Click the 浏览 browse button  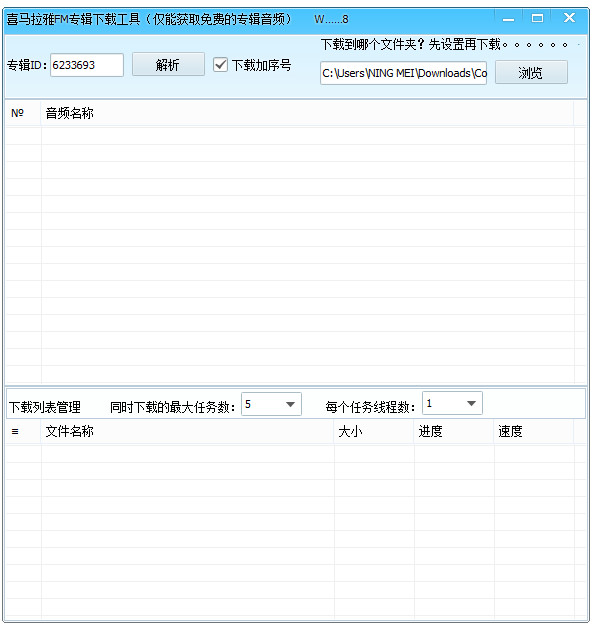[531, 73]
